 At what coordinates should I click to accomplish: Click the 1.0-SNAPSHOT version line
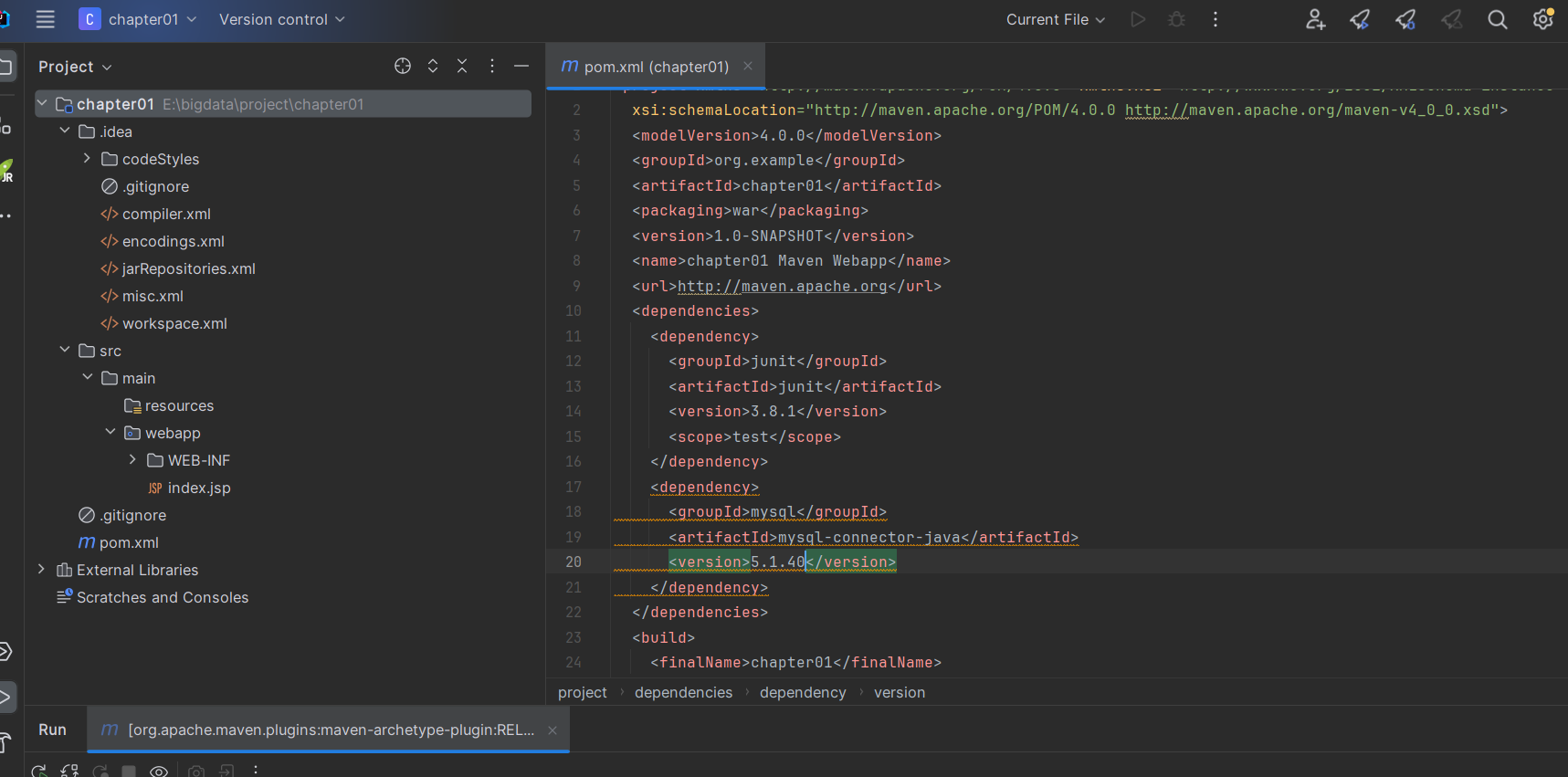point(773,236)
